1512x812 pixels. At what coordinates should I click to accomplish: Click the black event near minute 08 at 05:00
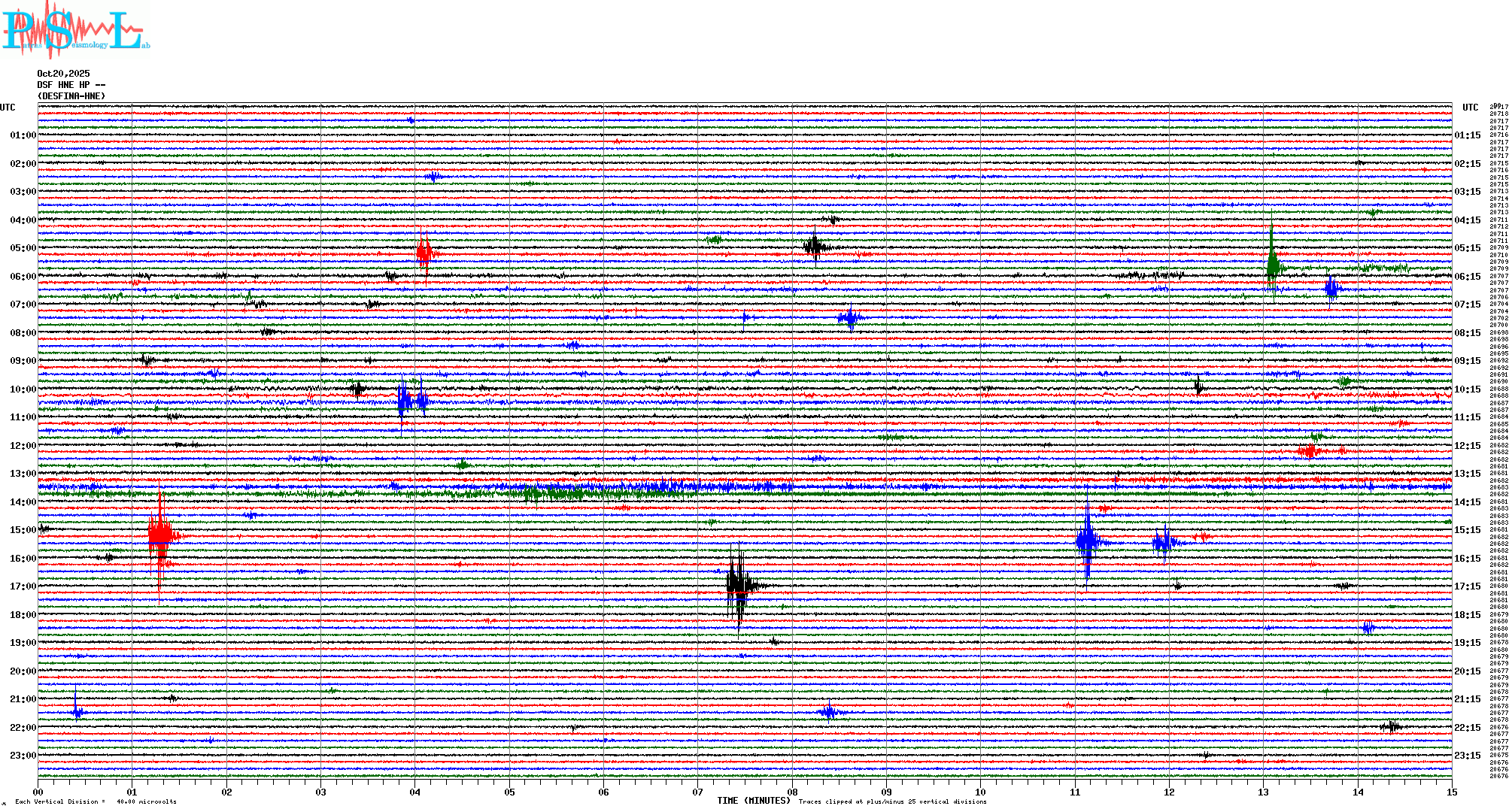coord(815,246)
